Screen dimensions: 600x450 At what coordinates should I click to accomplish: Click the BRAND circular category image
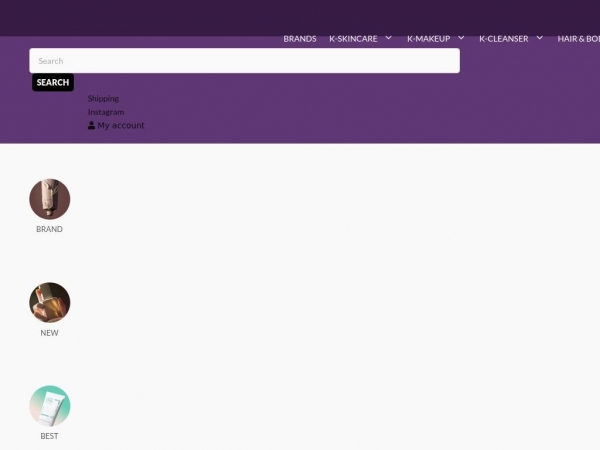click(49, 199)
